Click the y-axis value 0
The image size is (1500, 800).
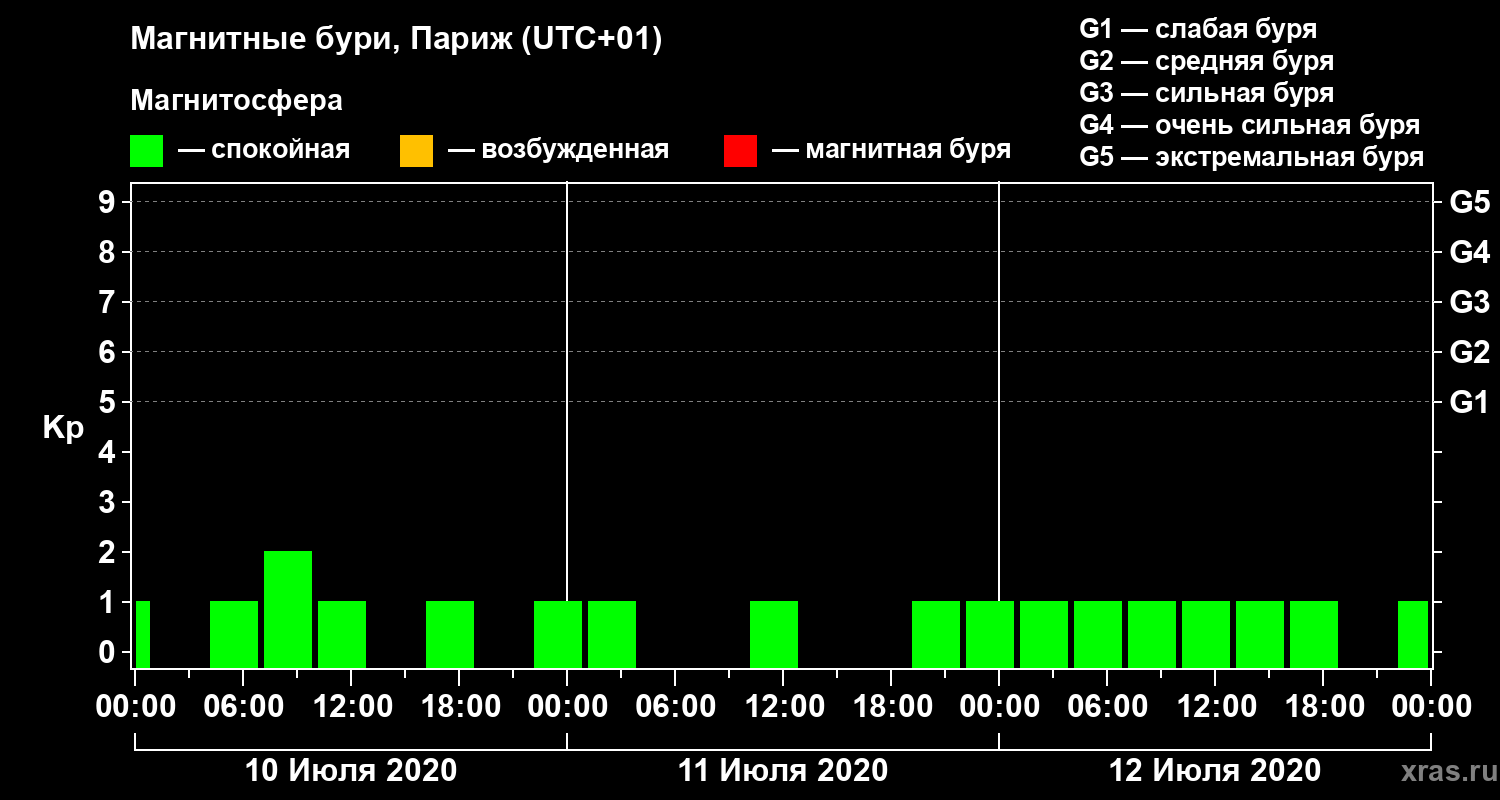click(x=109, y=653)
